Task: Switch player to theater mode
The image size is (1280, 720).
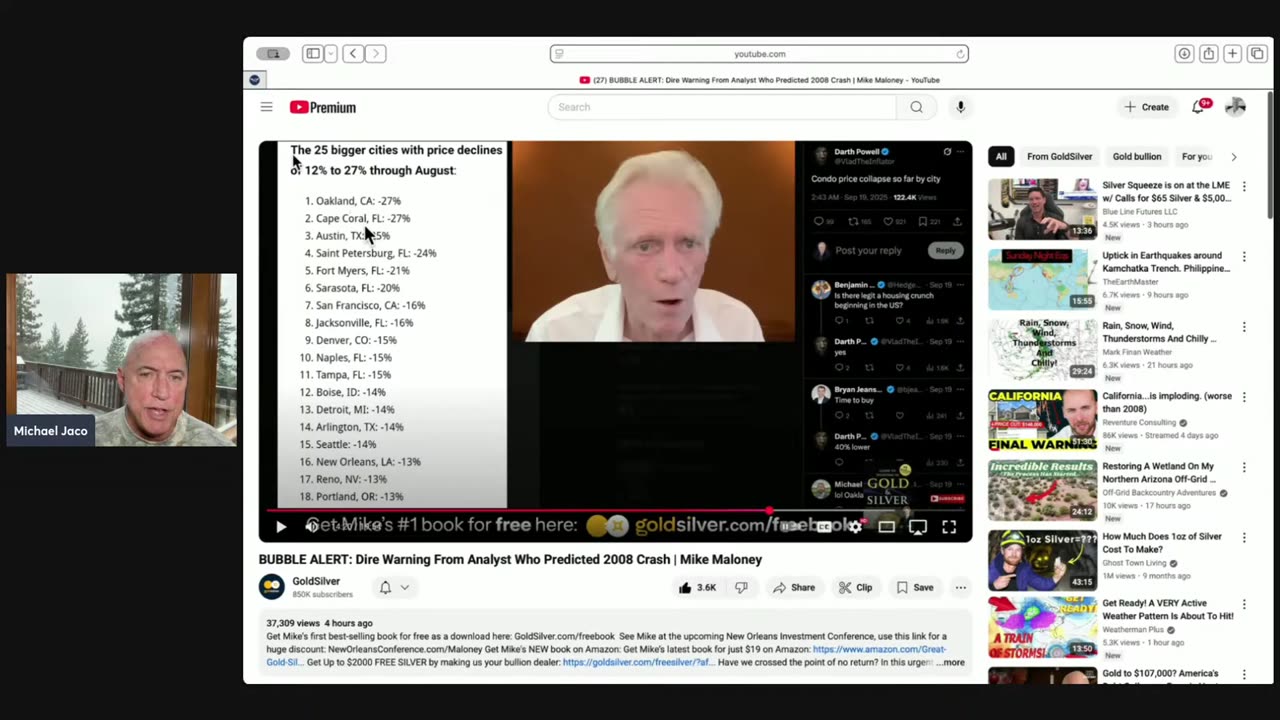Action: (x=886, y=526)
